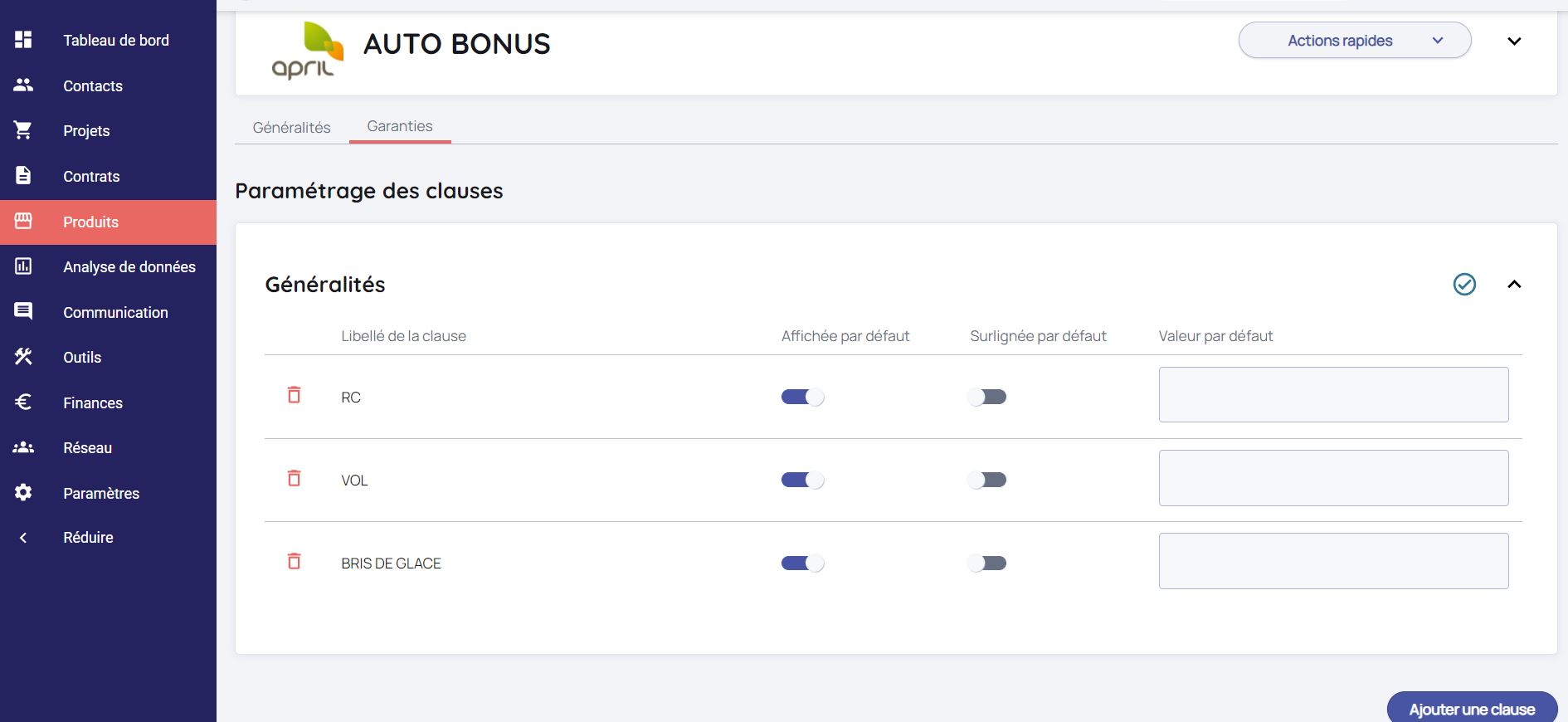The width and height of the screenshot is (1568, 722).
Task: Open the Actions rapides dropdown
Action: click(1354, 41)
